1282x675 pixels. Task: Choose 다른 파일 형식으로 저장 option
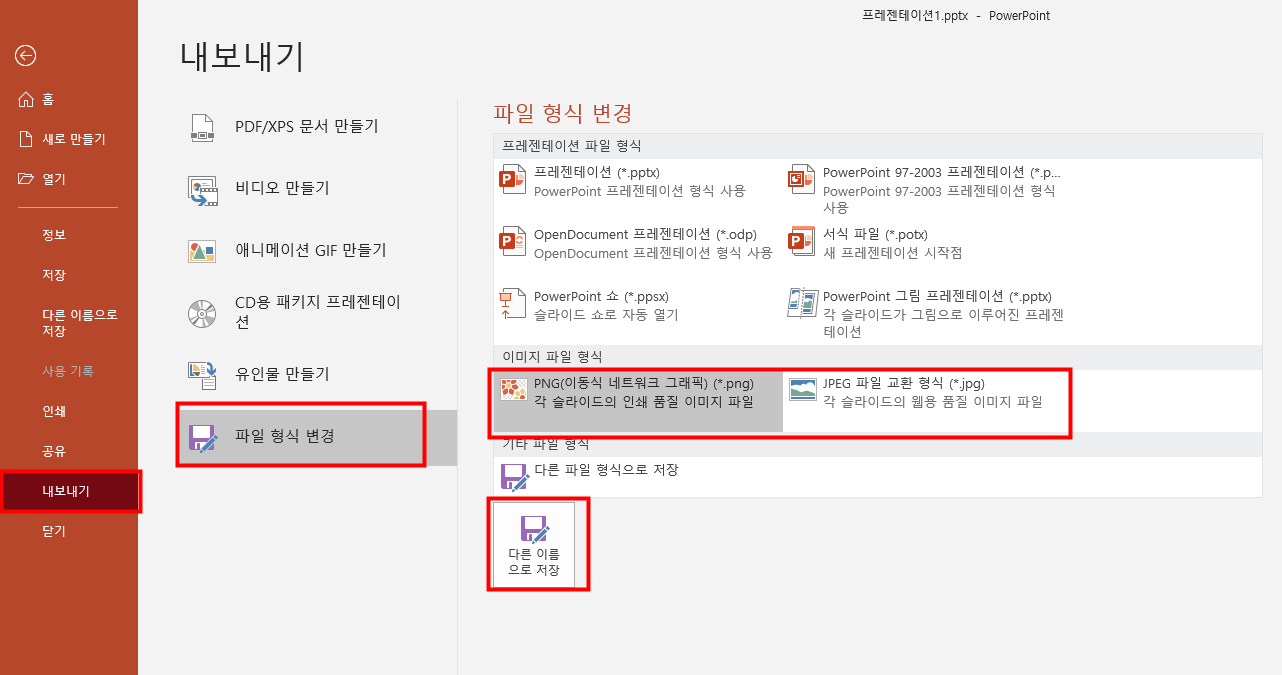(x=638, y=476)
